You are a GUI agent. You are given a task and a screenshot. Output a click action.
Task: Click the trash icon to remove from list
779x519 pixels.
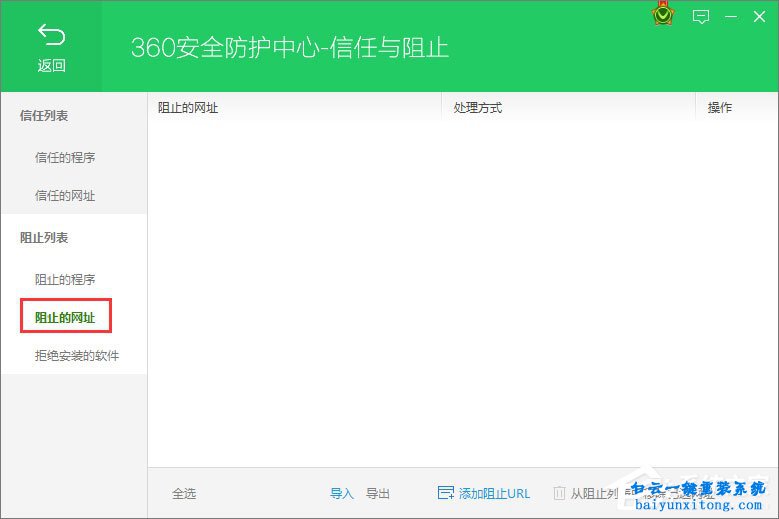click(559, 493)
